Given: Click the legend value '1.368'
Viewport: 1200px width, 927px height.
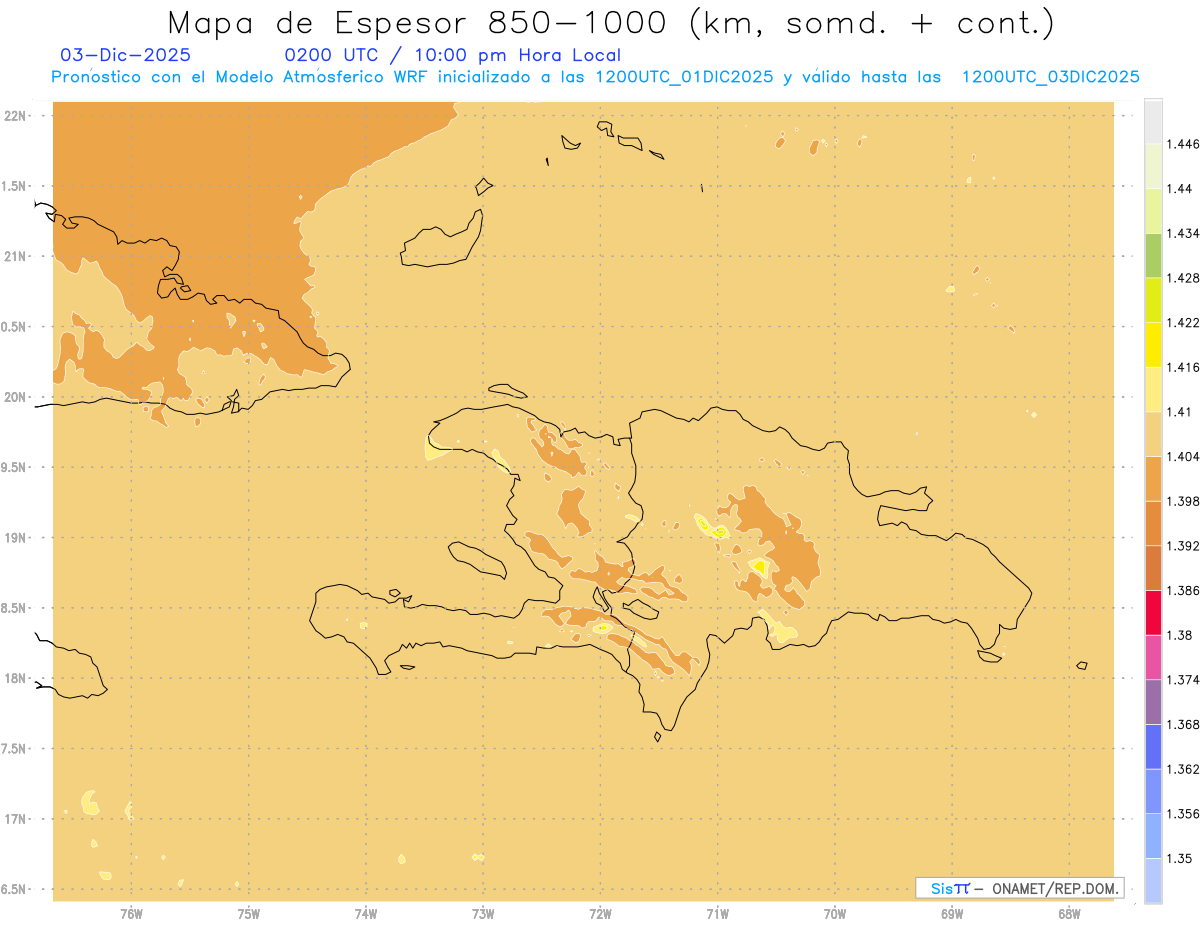Looking at the screenshot, I should (x=1183, y=725).
